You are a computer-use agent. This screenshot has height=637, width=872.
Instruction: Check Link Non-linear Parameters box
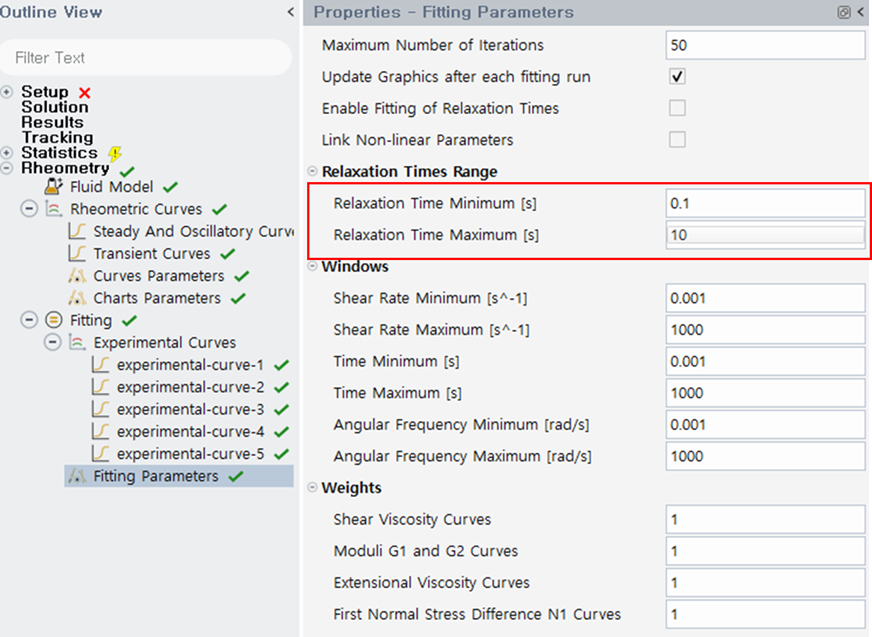point(677,140)
